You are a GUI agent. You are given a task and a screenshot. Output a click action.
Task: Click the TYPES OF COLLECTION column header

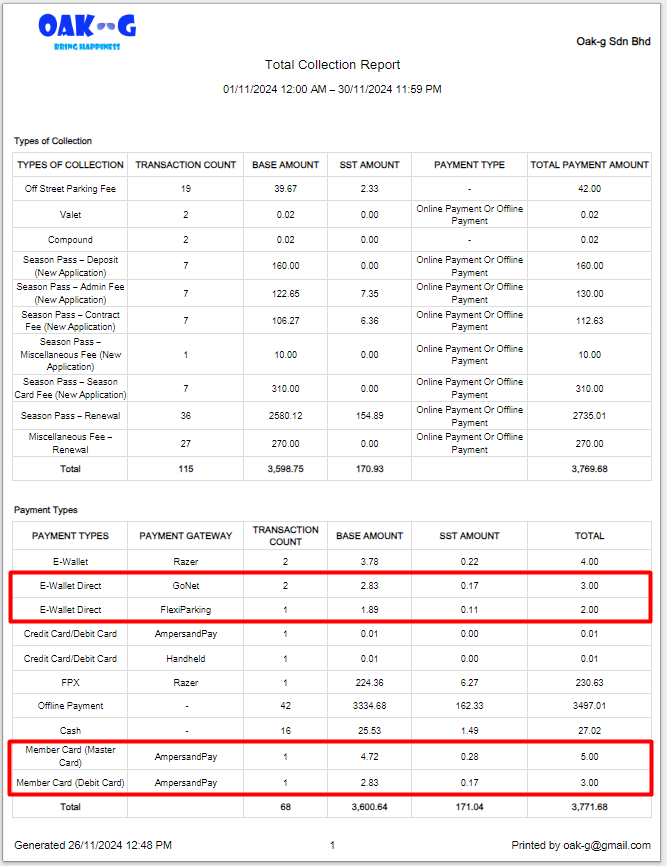(71, 165)
